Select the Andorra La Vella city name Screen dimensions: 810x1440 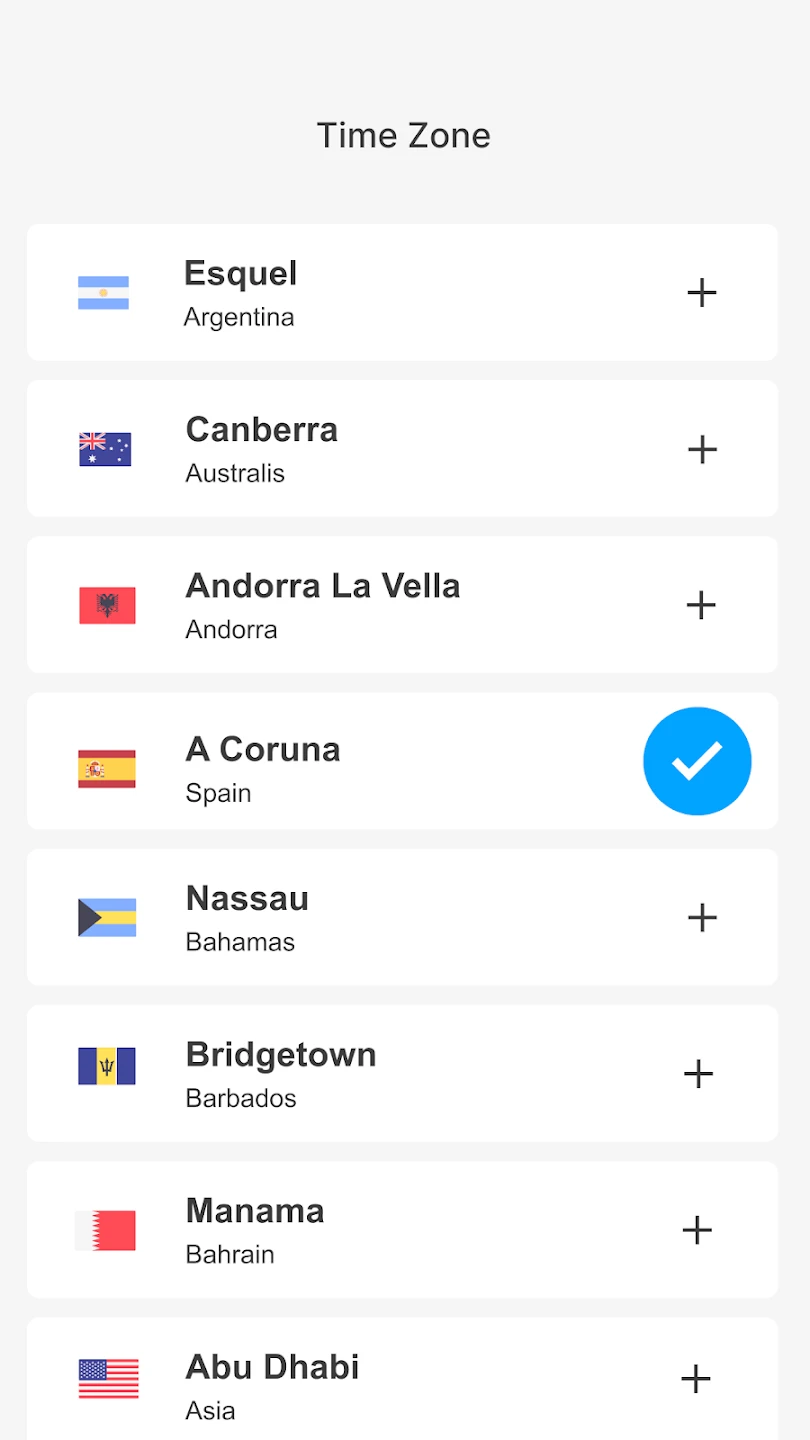tap(323, 586)
